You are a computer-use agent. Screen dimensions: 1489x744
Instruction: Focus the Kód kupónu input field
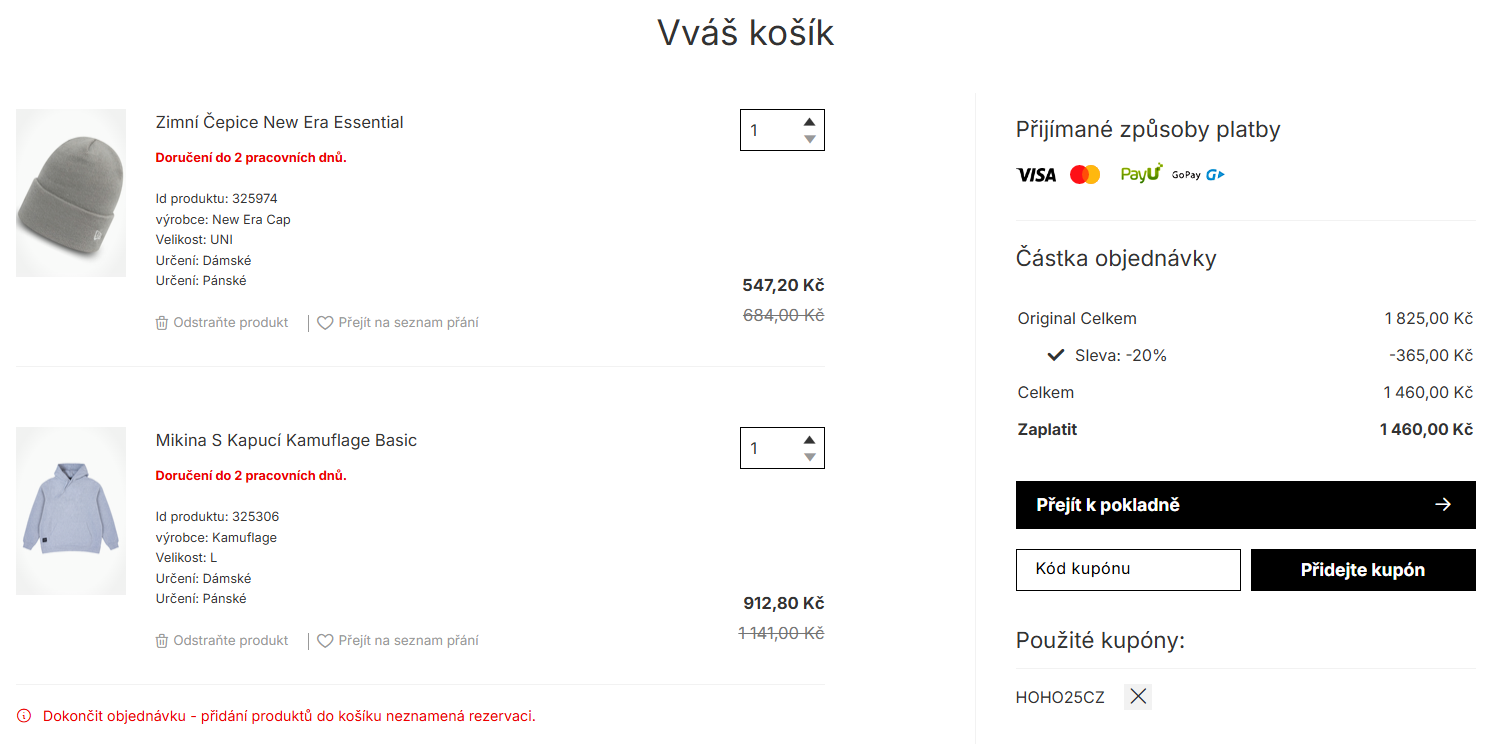tap(1128, 570)
